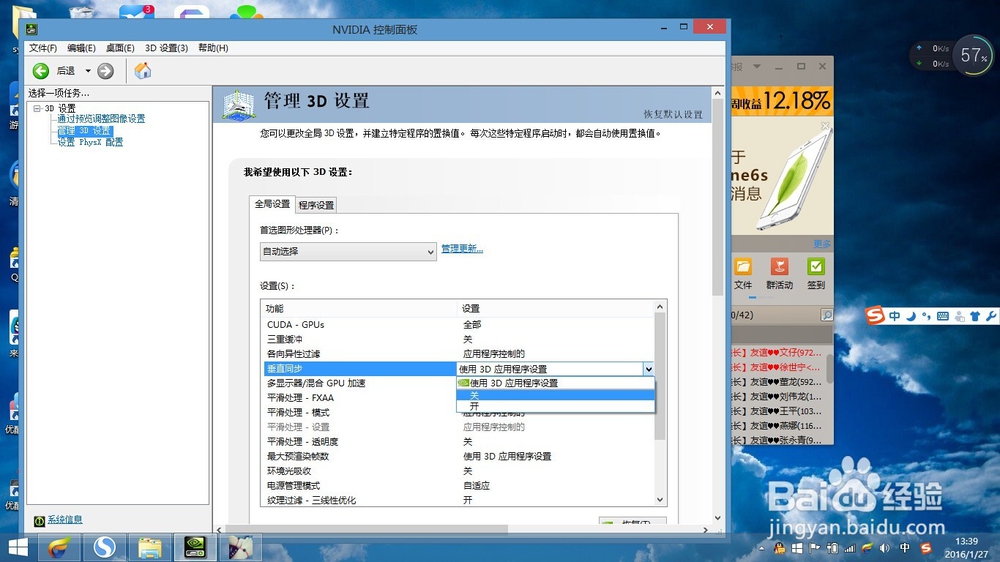Viewport: 1000px width, 562px height.
Task: Open the 文件(F) menu
Action: 43,48
